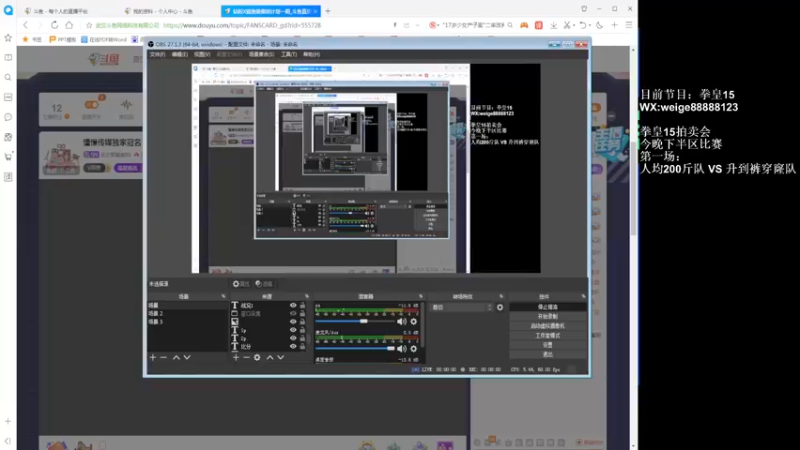The width and height of the screenshot is (800, 450).
Task: Open the search icon in browser left sidebar
Action: [8, 78]
